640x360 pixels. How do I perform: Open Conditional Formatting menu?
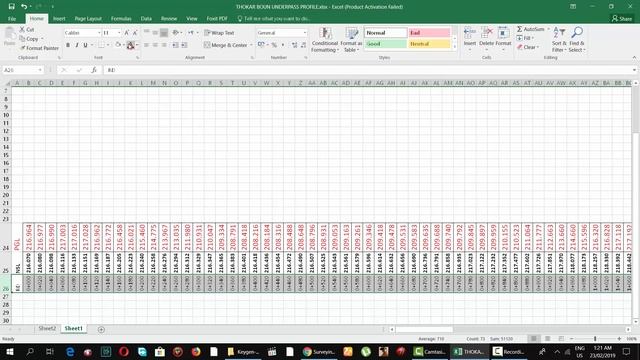325,40
